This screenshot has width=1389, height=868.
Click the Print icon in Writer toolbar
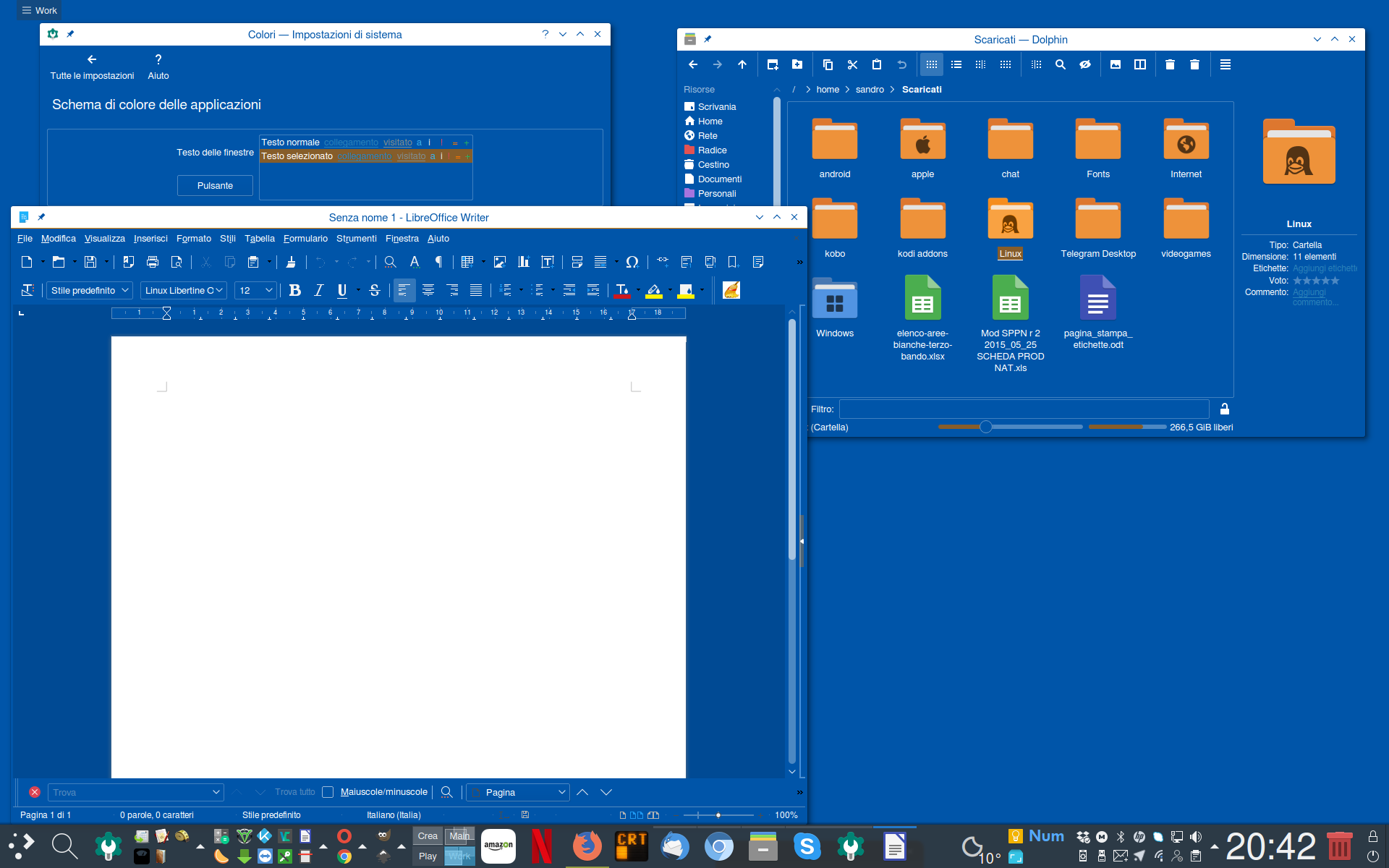pos(153,262)
